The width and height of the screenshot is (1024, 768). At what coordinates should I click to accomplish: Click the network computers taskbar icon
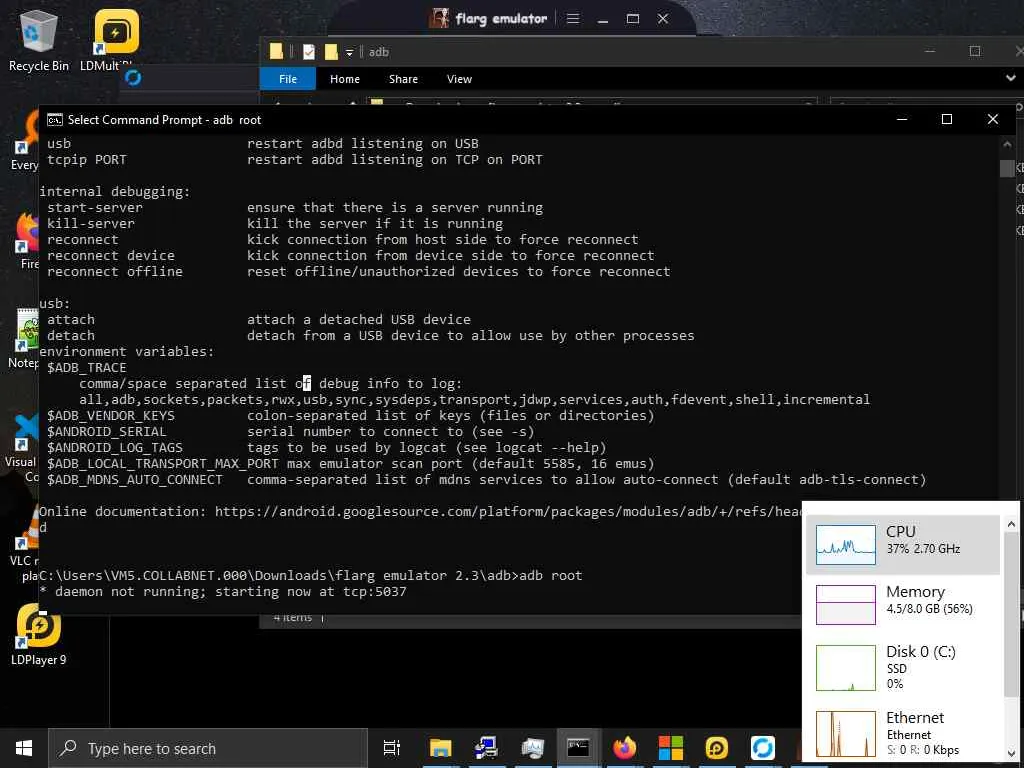tap(486, 748)
